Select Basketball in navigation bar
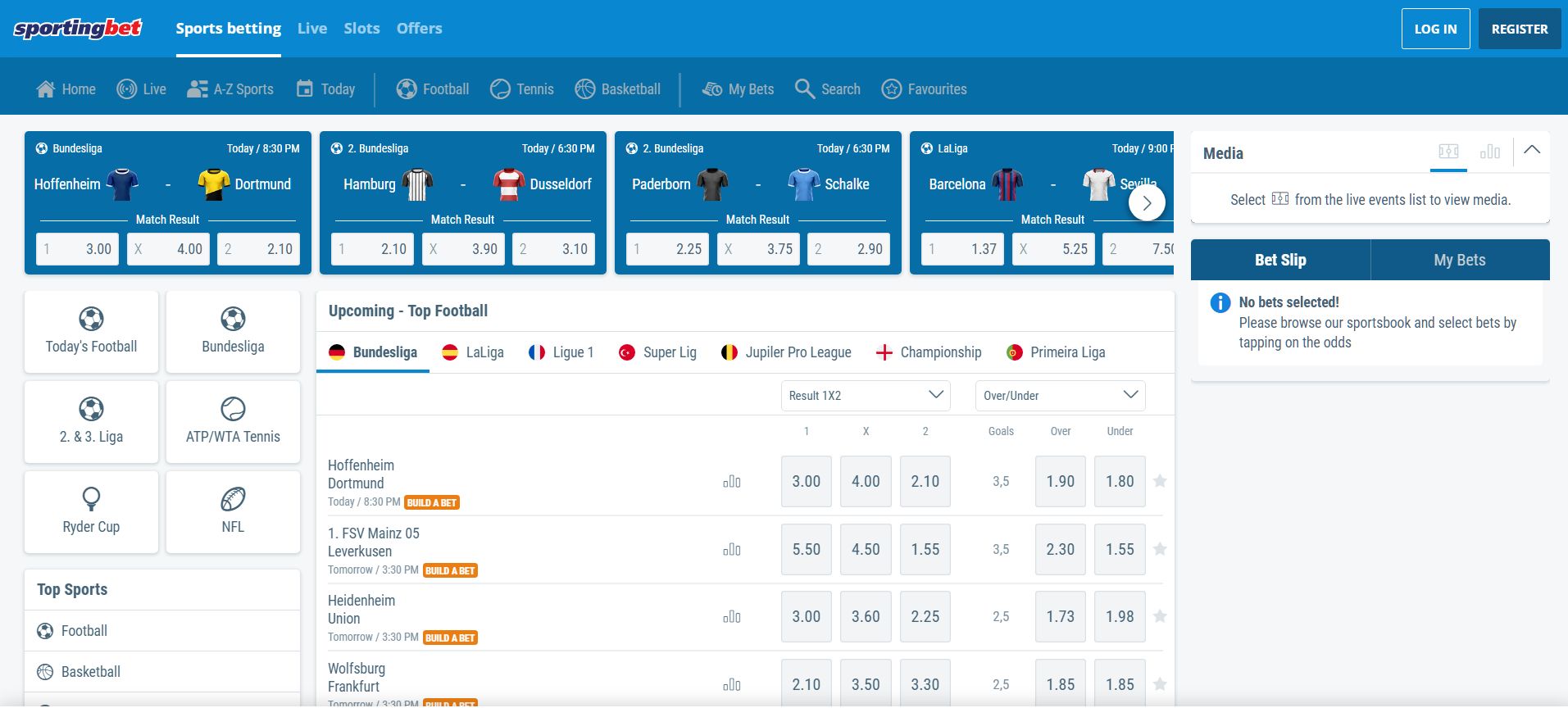Image resolution: width=1568 pixels, height=708 pixels. [618, 89]
